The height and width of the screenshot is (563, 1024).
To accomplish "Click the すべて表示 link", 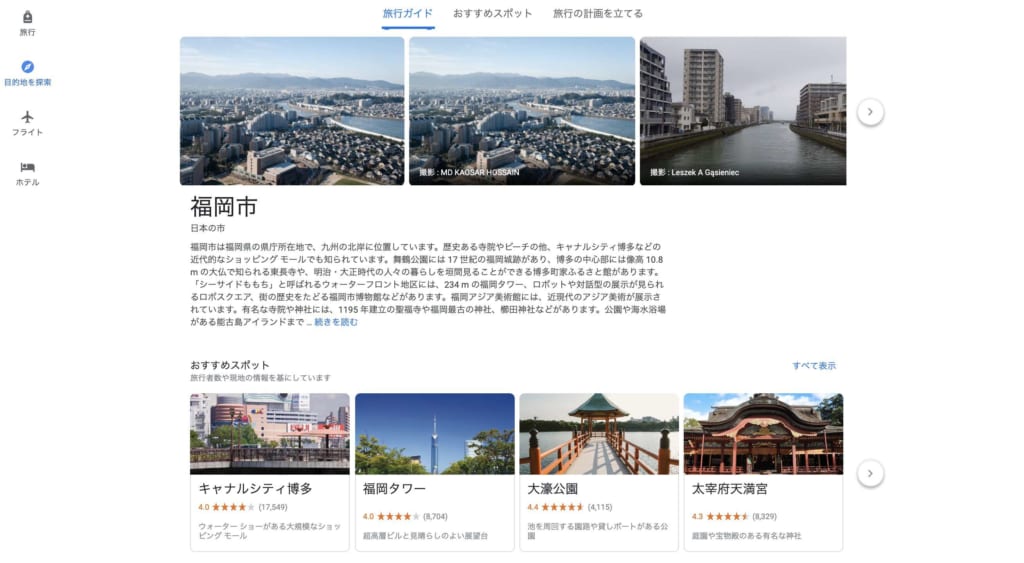I will click(814, 366).
